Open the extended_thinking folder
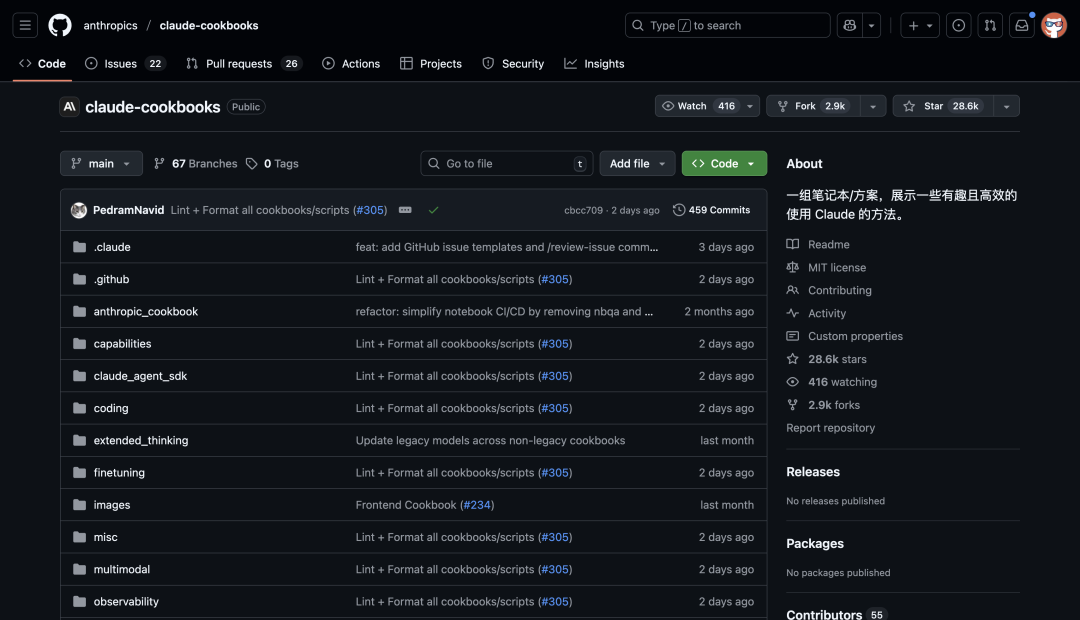This screenshot has width=1080, height=620. click(x=141, y=440)
